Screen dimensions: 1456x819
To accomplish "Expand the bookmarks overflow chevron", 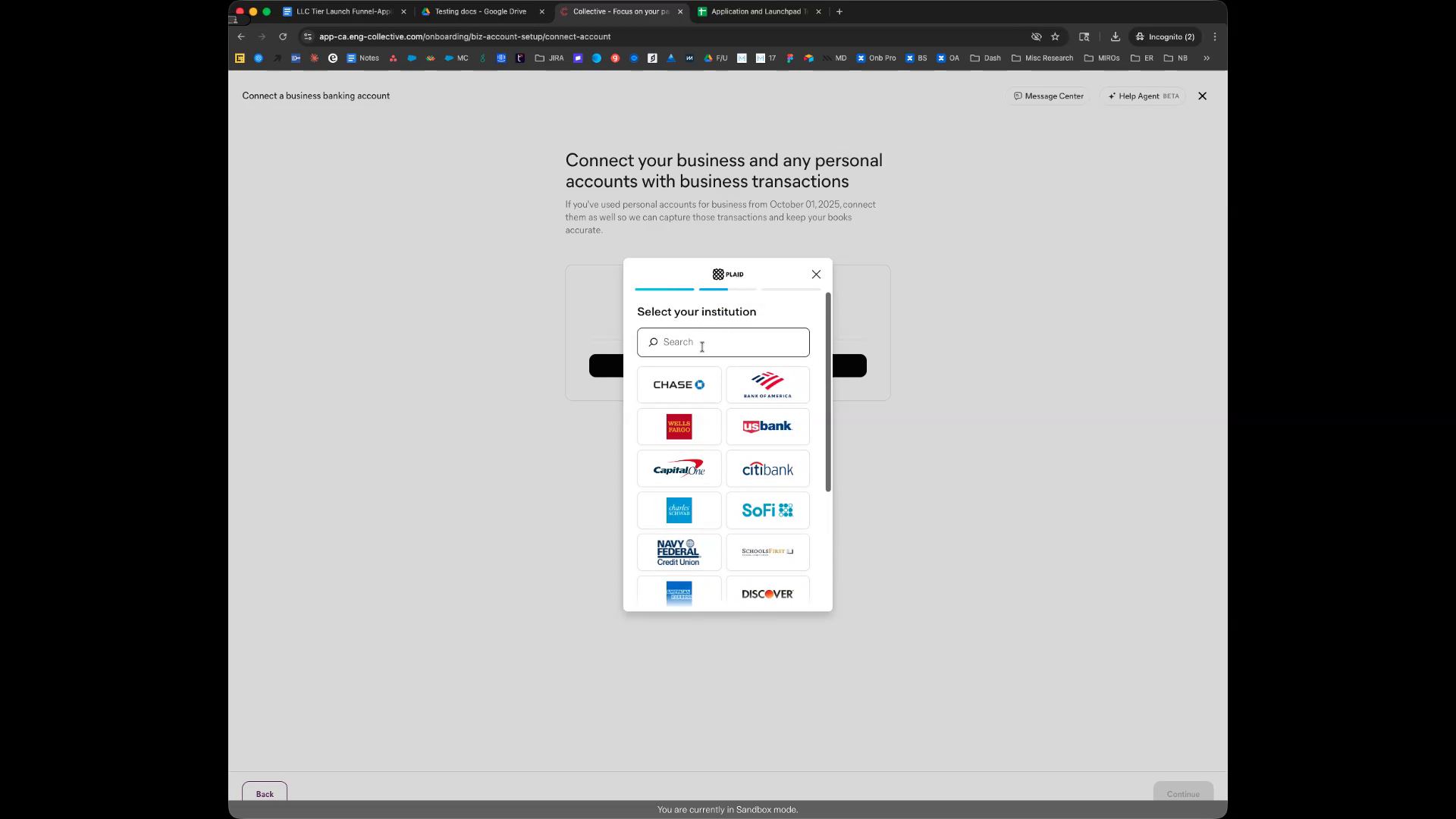I will (x=1206, y=58).
